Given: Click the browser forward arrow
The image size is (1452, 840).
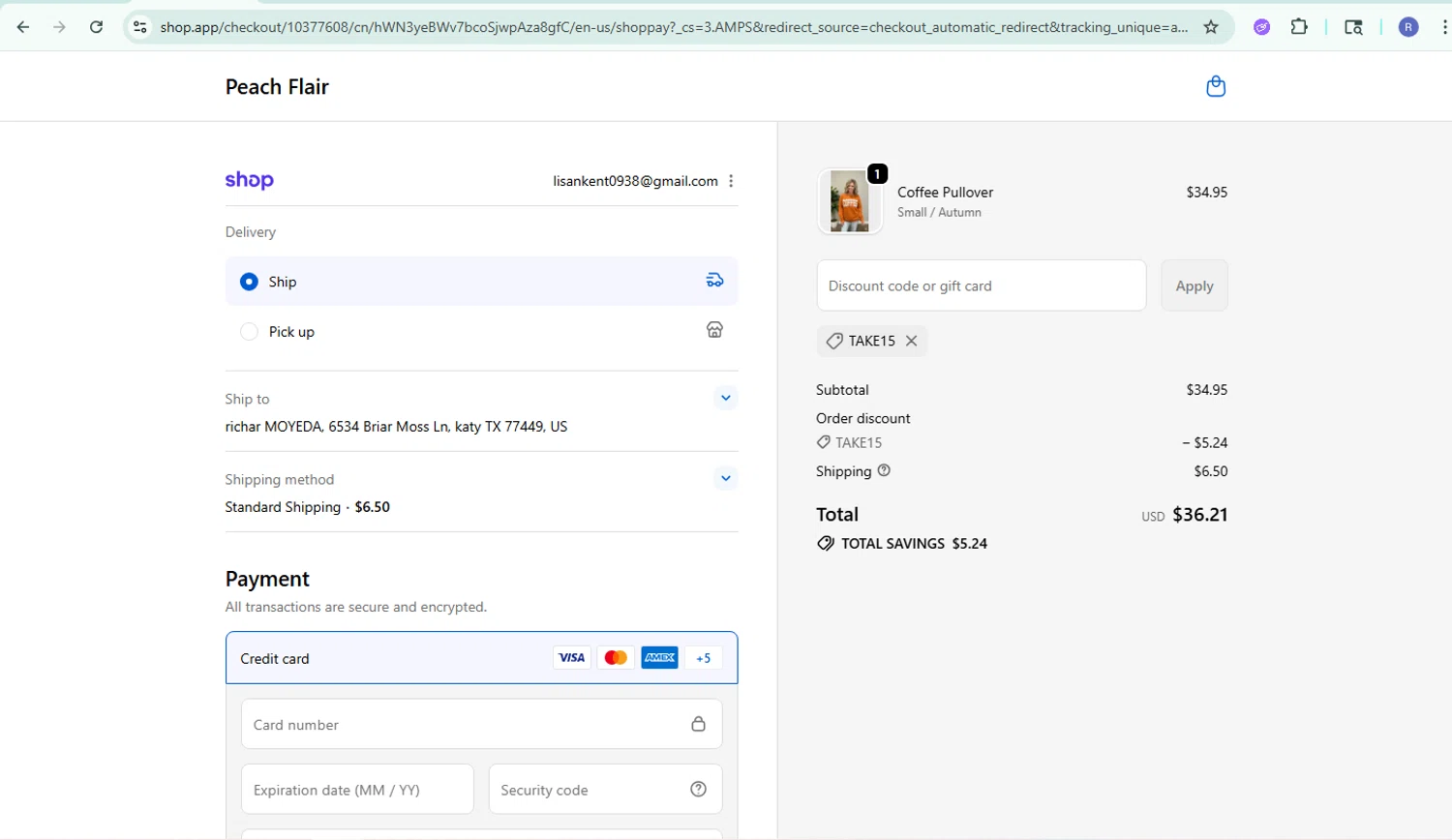Looking at the screenshot, I should point(59,27).
